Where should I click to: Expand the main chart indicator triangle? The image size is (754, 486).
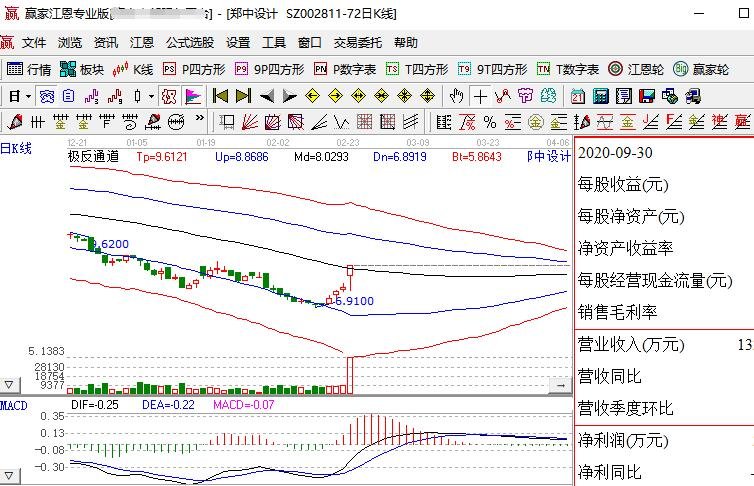pyautogui.click(x=9, y=385)
